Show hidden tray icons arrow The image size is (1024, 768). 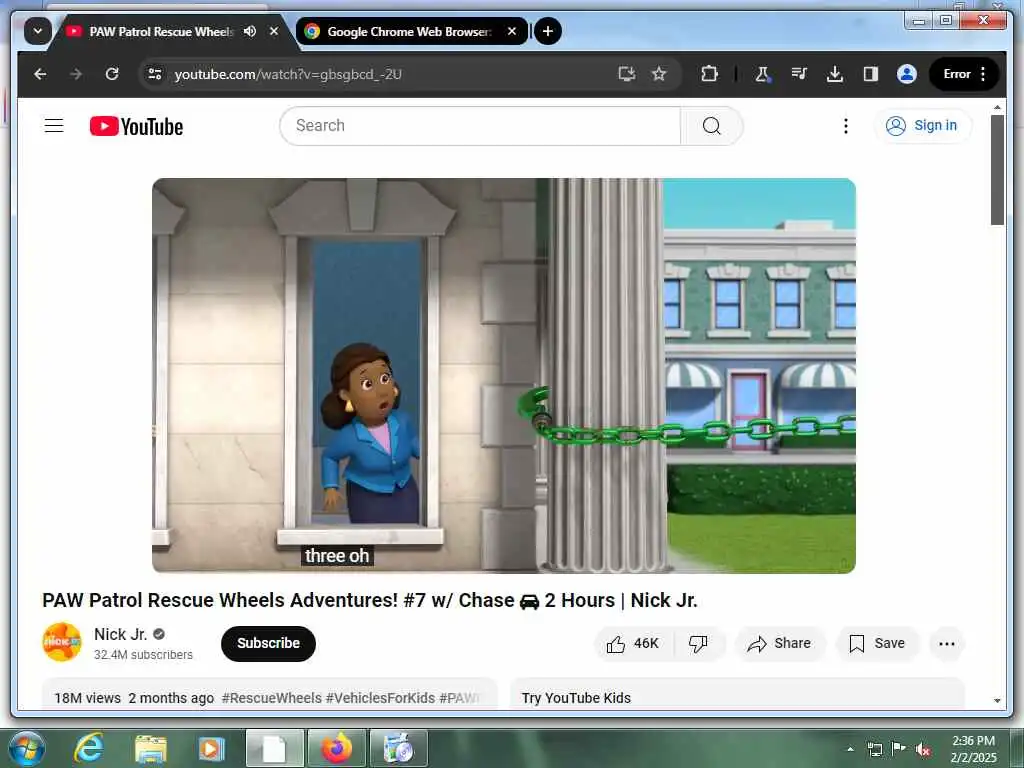850,749
